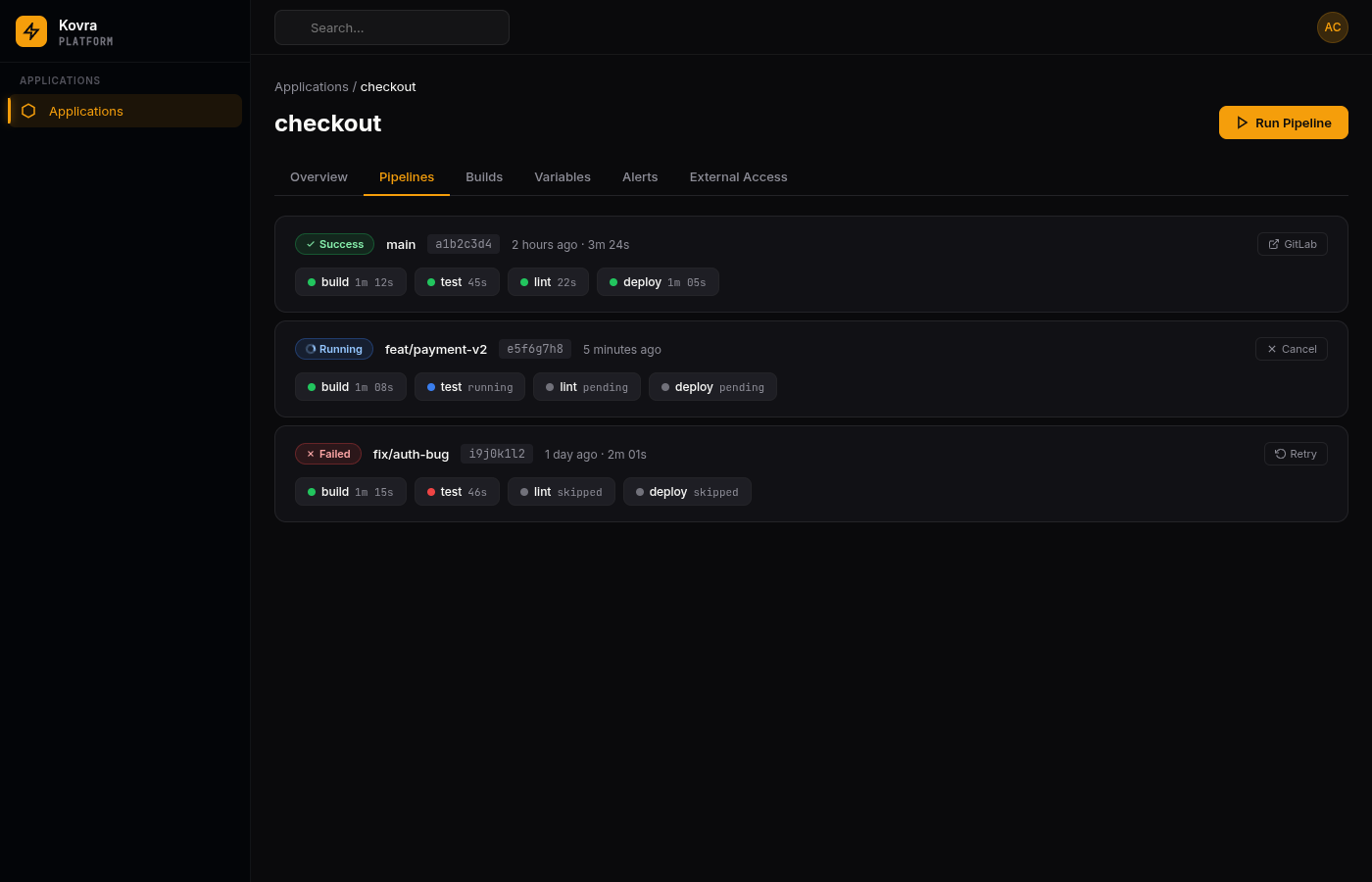The image size is (1372, 882).
Task: Retry the fix/auth-bug pipeline
Action: pos(1296,454)
